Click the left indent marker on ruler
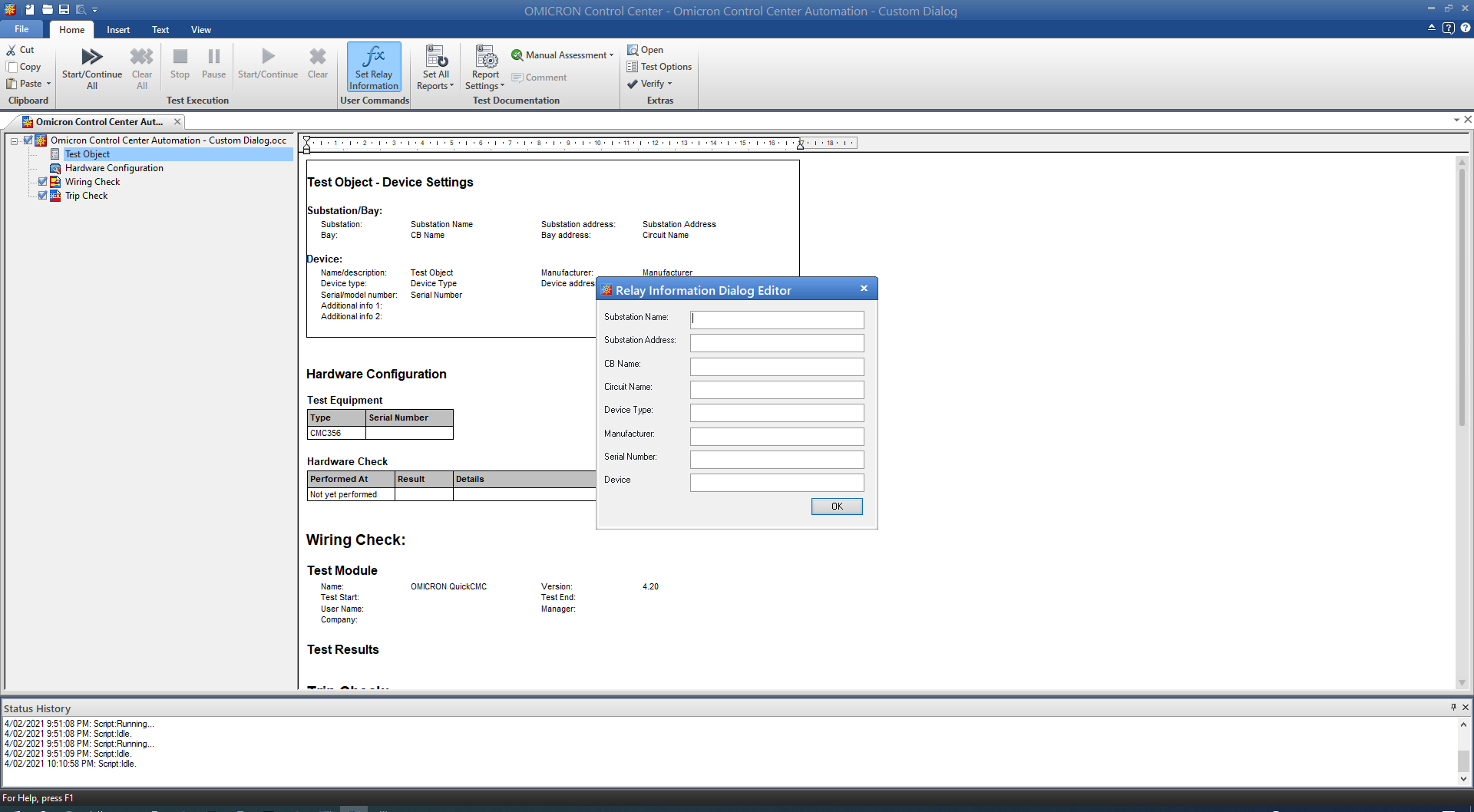 [307, 150]
